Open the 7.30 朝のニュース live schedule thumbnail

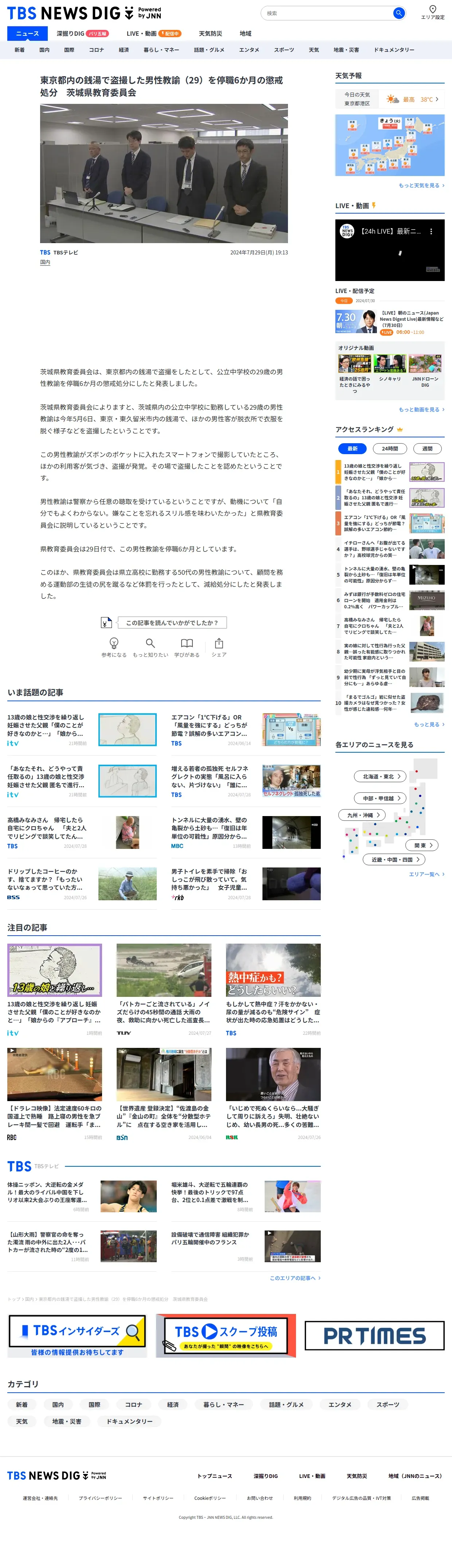point(356,322)
